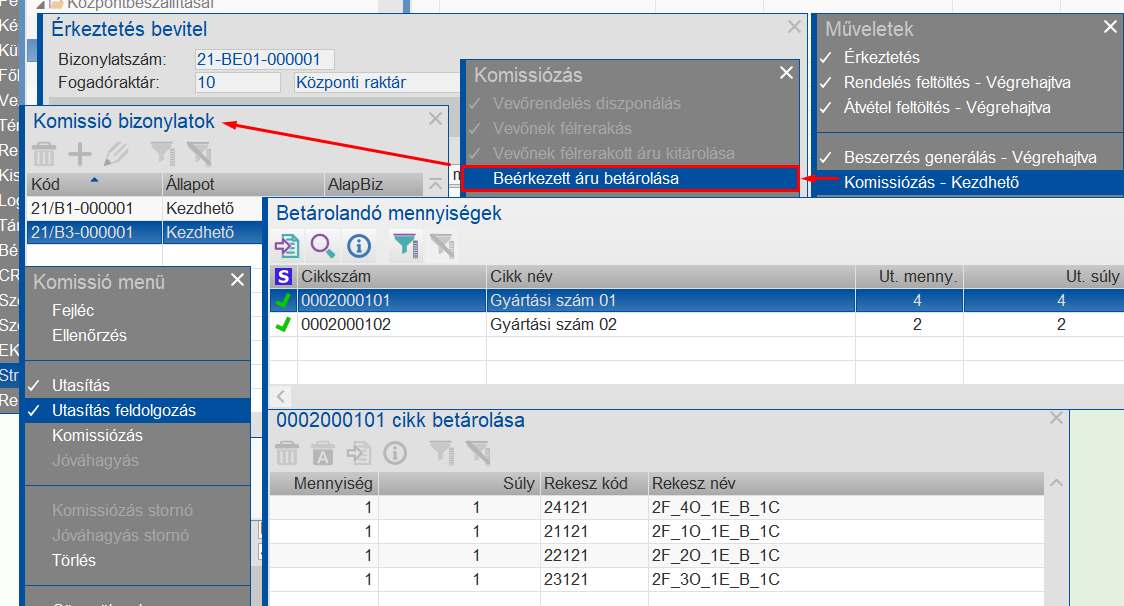Sort by the Kód column header
Image resolution: width=1124 pixels, height=606 pixels.
[x=95, y=184]
